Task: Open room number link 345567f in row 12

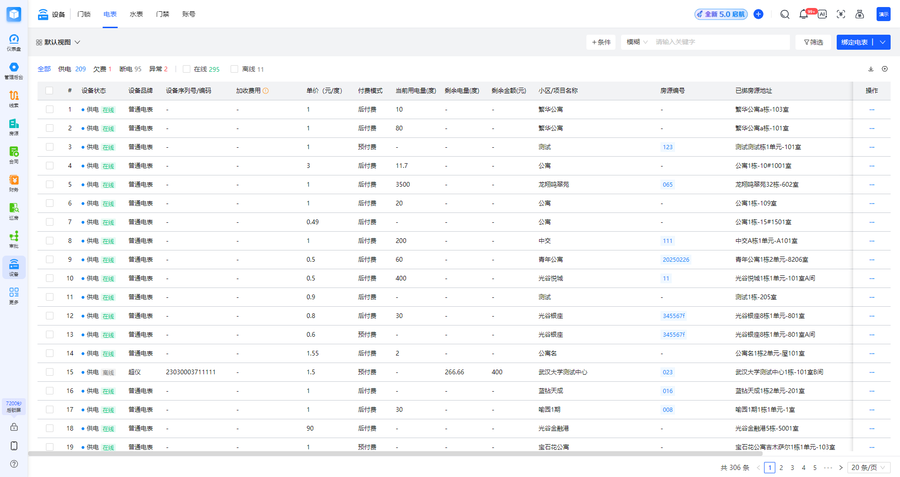Action: [674, 316]
